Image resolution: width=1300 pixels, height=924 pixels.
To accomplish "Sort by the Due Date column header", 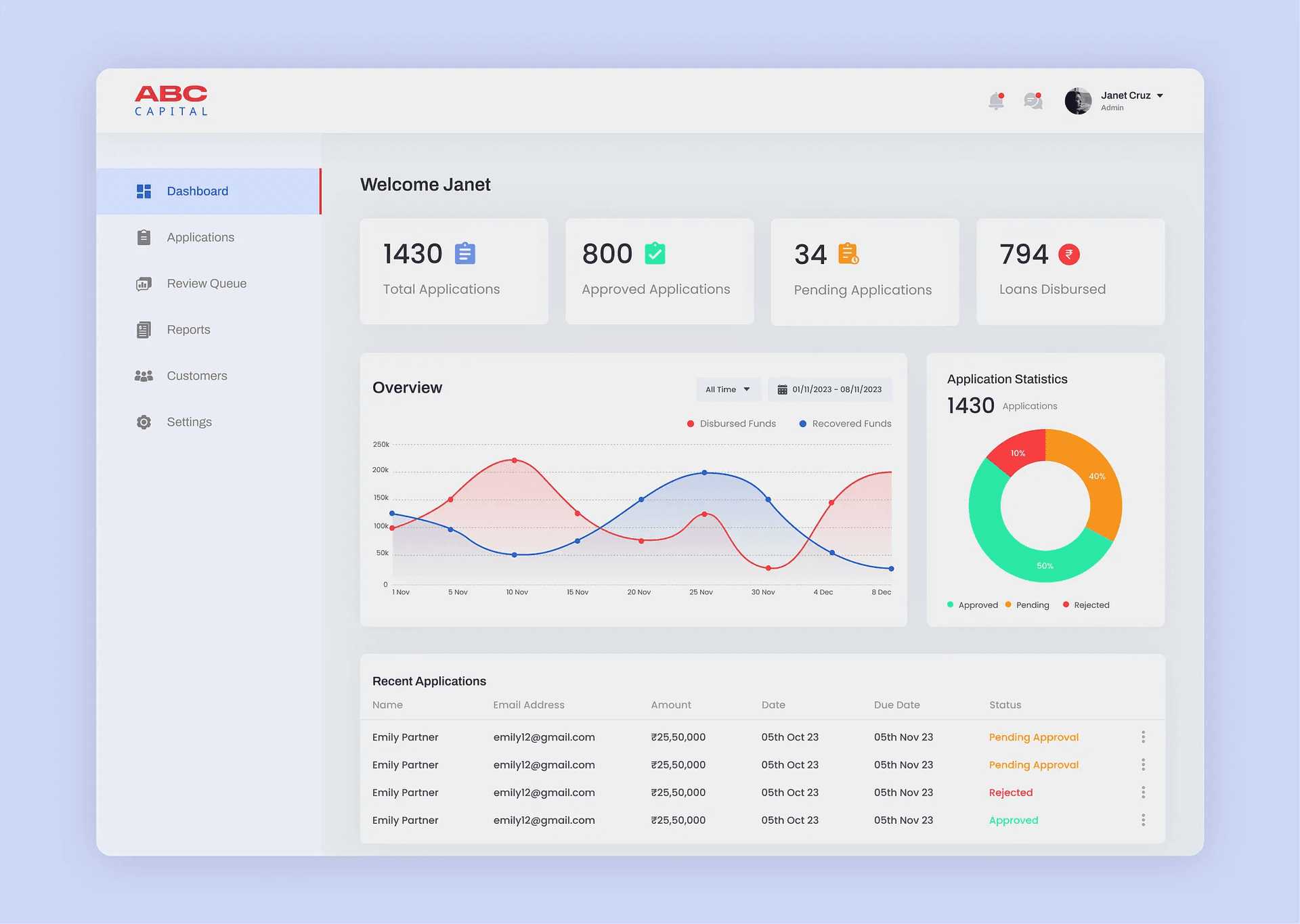I will 896,705.
